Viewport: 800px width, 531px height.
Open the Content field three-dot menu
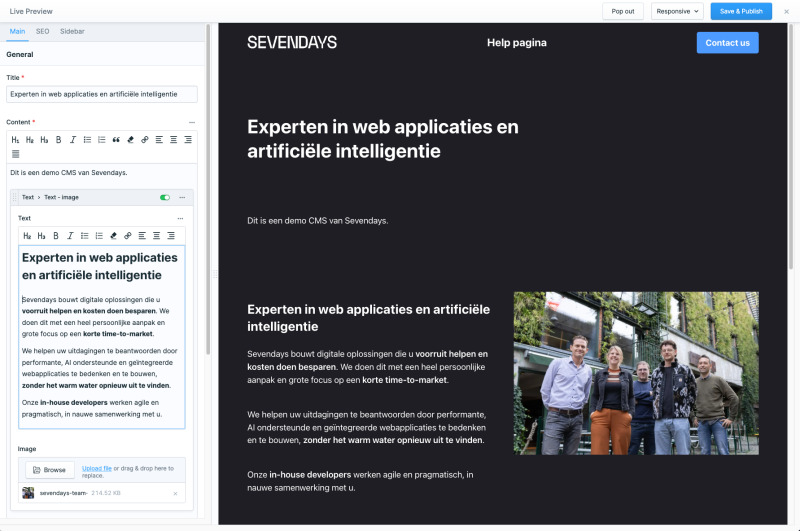click(x=192, y=122)
